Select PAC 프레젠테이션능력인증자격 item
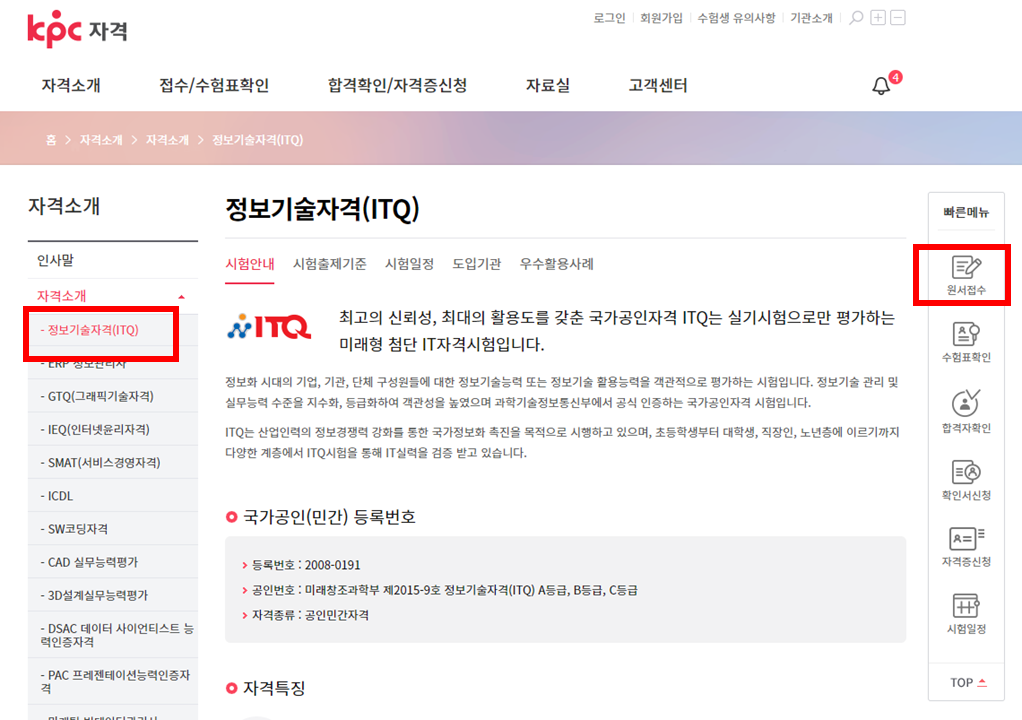The width and height of the screenshot is (1022, 720). click(x=113, y=682)
